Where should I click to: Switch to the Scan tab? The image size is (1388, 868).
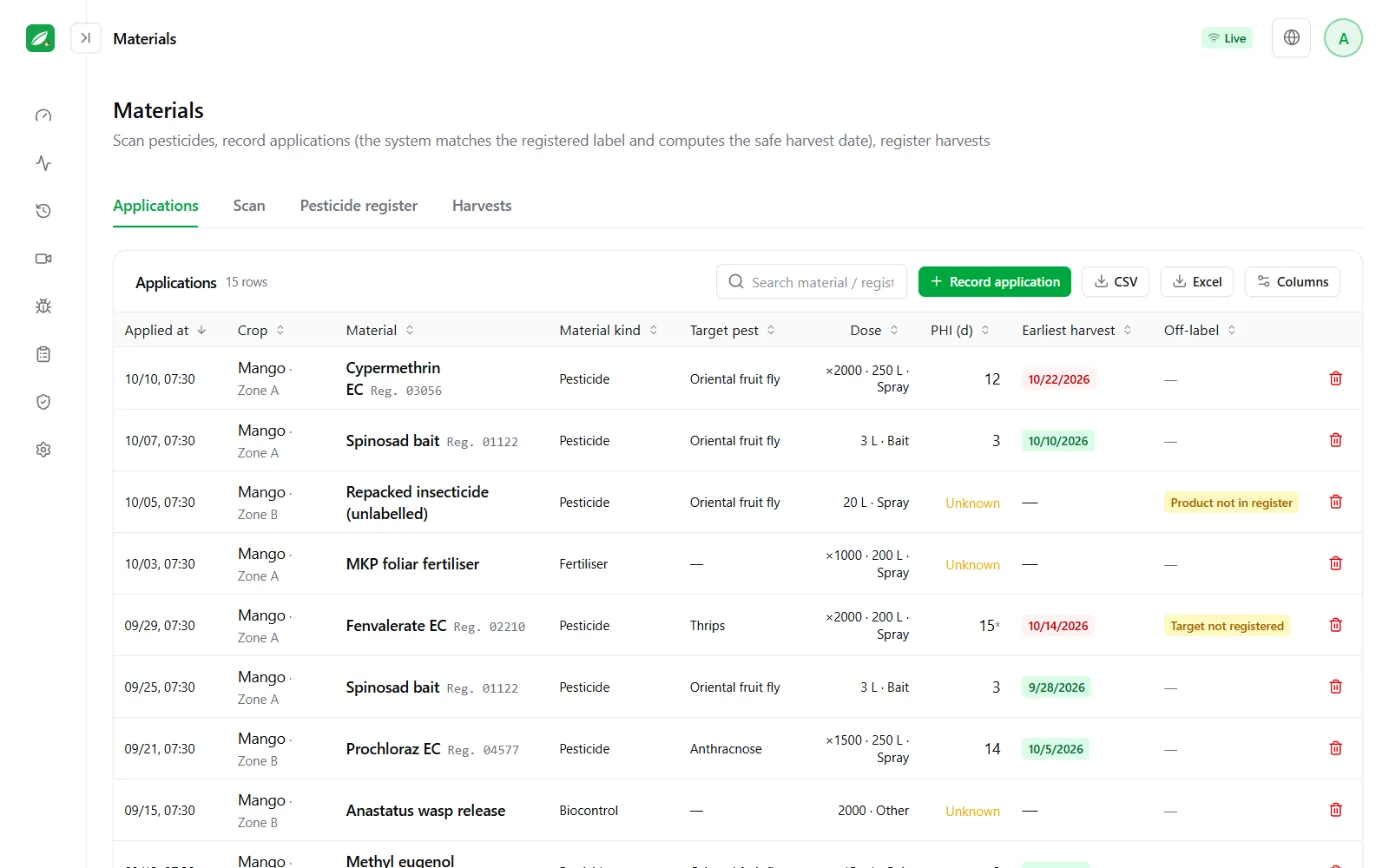249,205
